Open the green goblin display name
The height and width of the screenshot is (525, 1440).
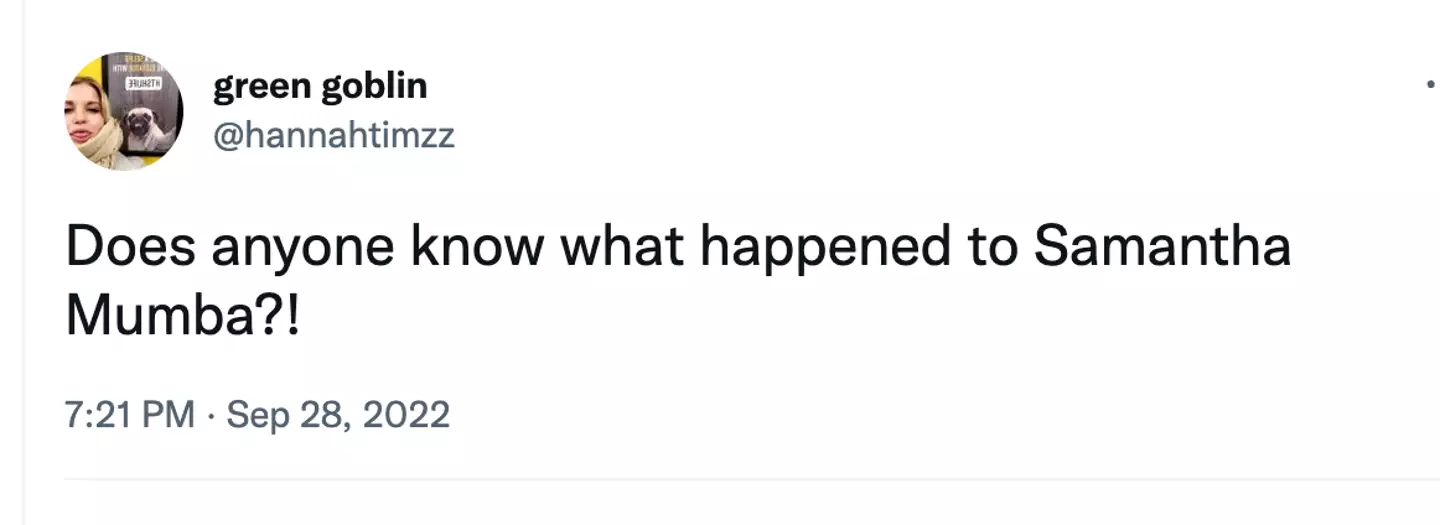[x=319, y=87]
